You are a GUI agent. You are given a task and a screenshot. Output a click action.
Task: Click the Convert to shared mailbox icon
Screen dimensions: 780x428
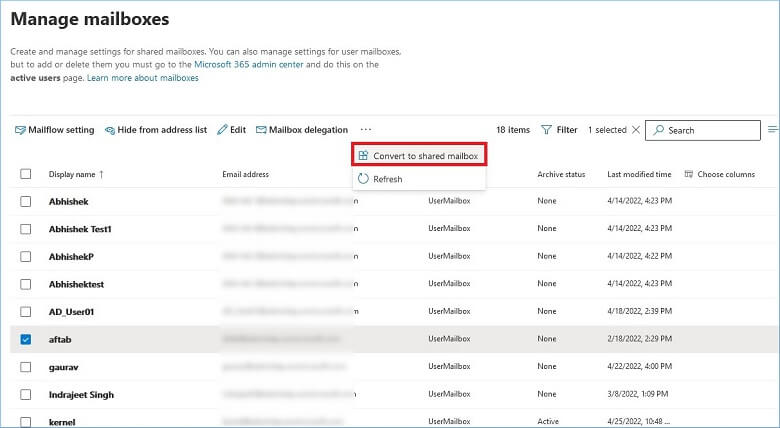pyautogui.click(x=363, y=155)
